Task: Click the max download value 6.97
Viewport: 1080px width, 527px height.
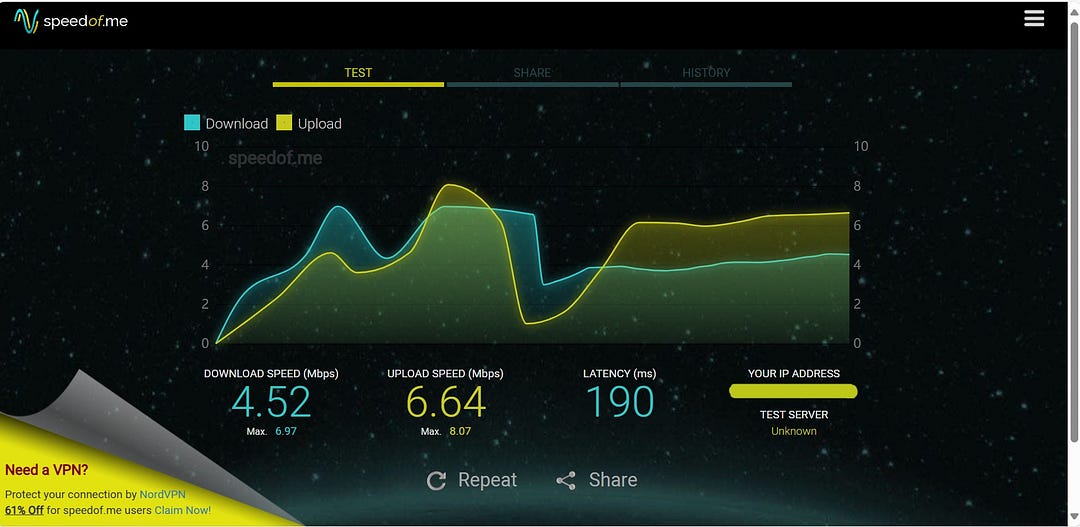Action: [285, 431]
